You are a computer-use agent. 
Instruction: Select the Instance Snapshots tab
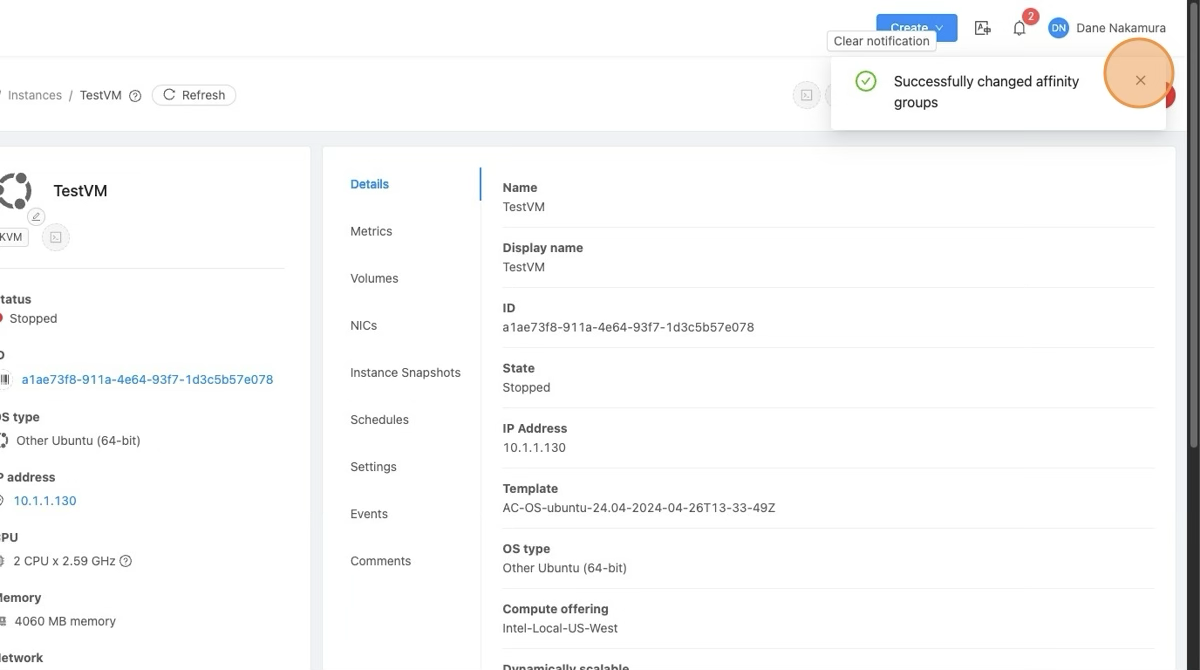(405, 372)
